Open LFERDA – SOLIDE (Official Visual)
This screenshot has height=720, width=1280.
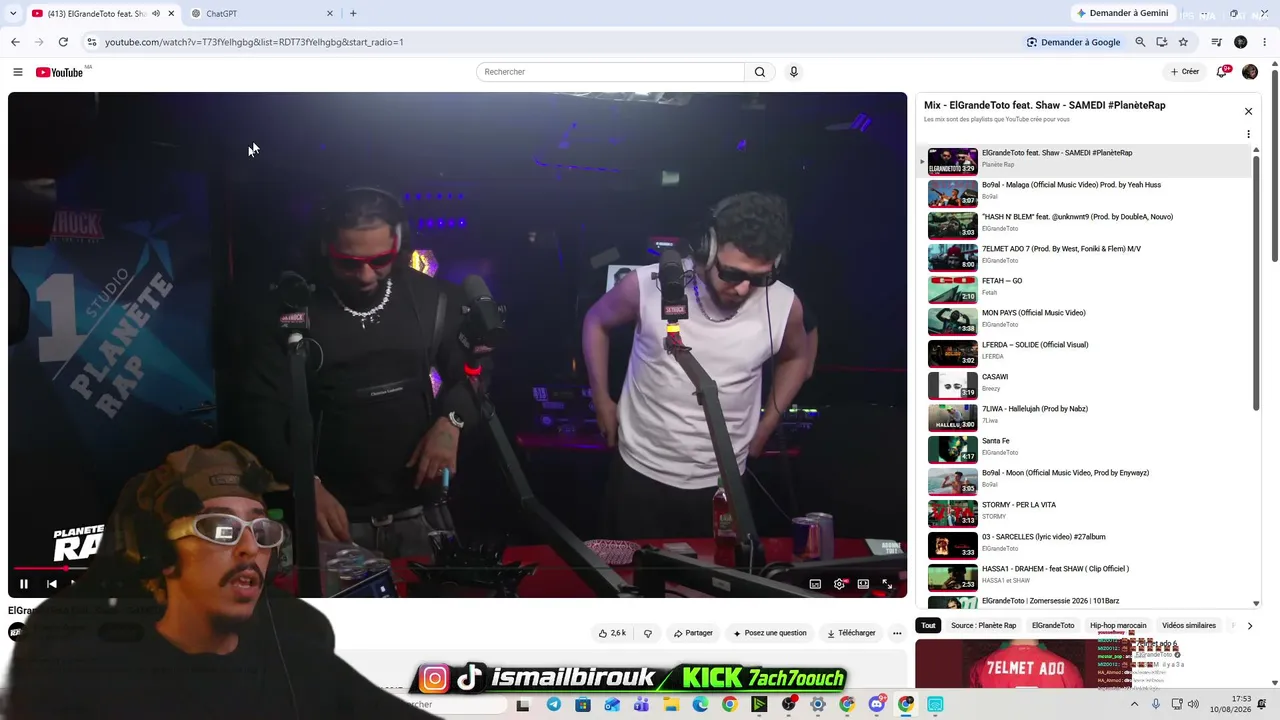click(x=1085, y=353)
